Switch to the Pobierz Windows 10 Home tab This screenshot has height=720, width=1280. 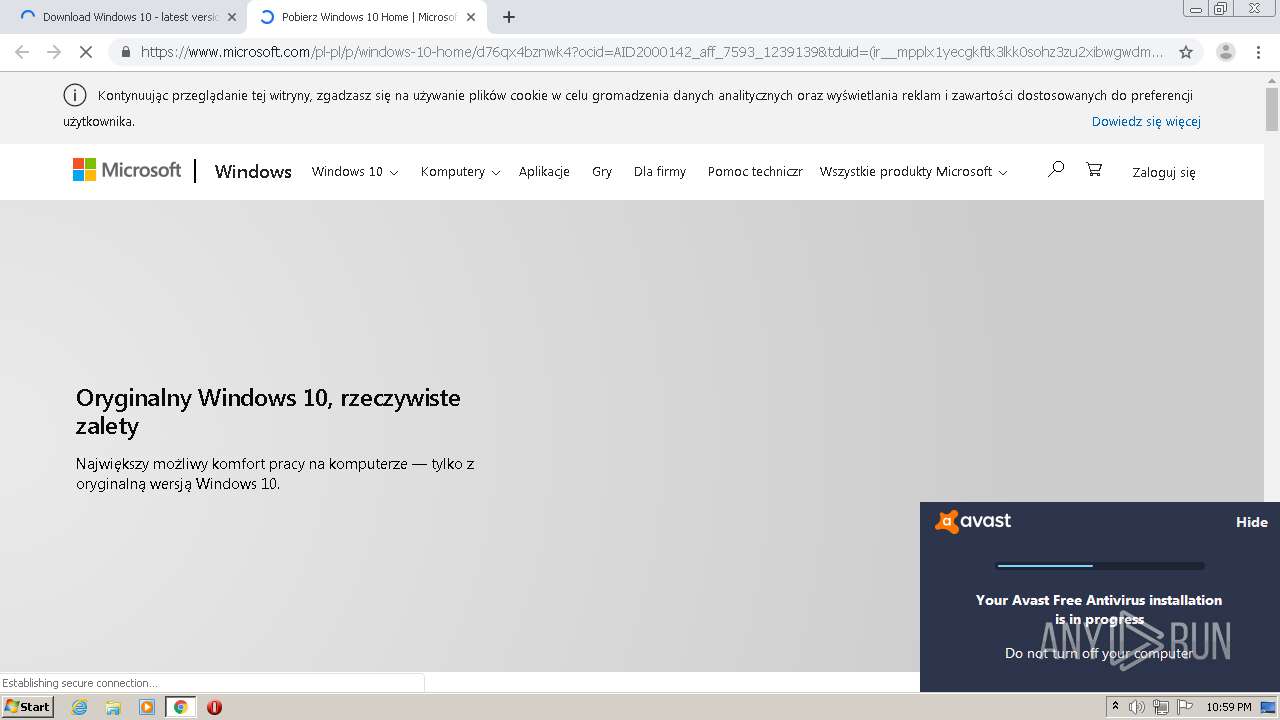pyautogui.click(x=368, y=17)
